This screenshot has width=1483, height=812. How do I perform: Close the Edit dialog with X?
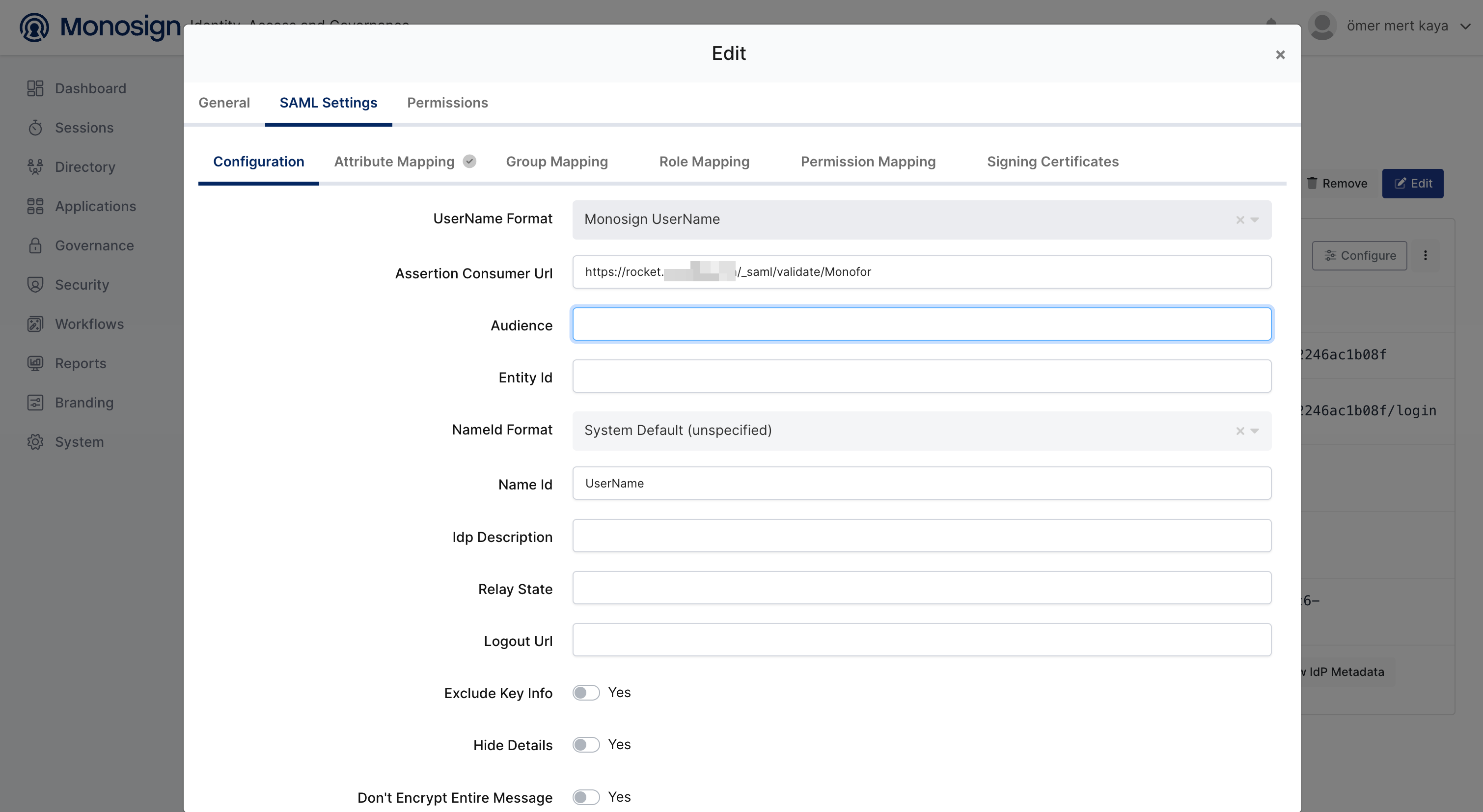coord(1280,54)
